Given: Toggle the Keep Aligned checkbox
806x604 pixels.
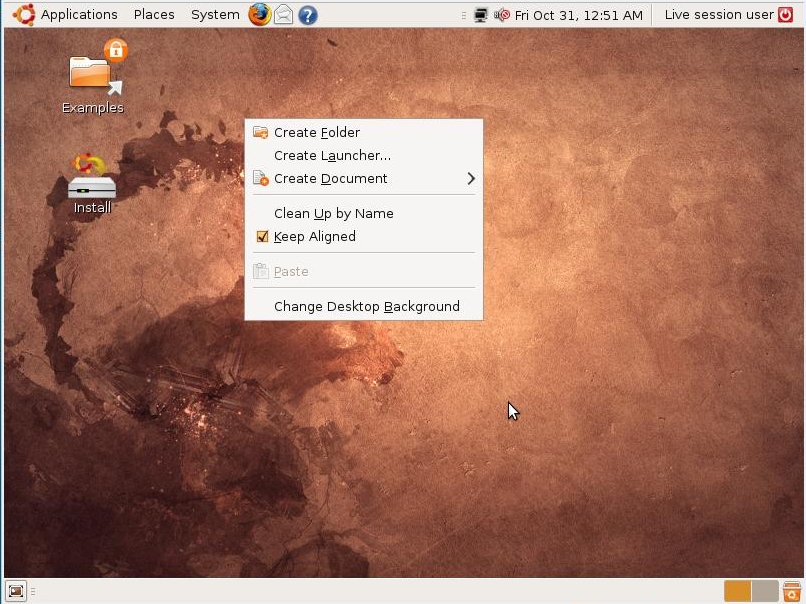Looking at the screenshot, I should tap(262, 236).
